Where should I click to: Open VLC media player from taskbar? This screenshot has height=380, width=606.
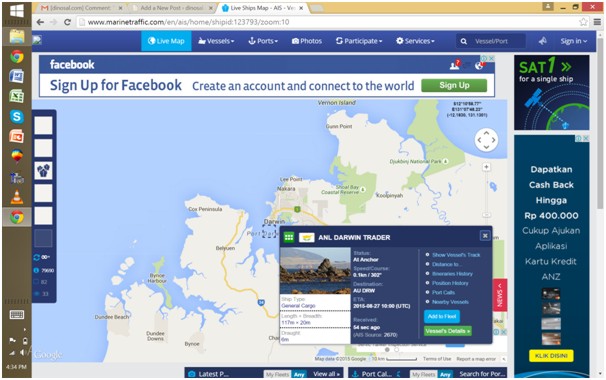17,197
